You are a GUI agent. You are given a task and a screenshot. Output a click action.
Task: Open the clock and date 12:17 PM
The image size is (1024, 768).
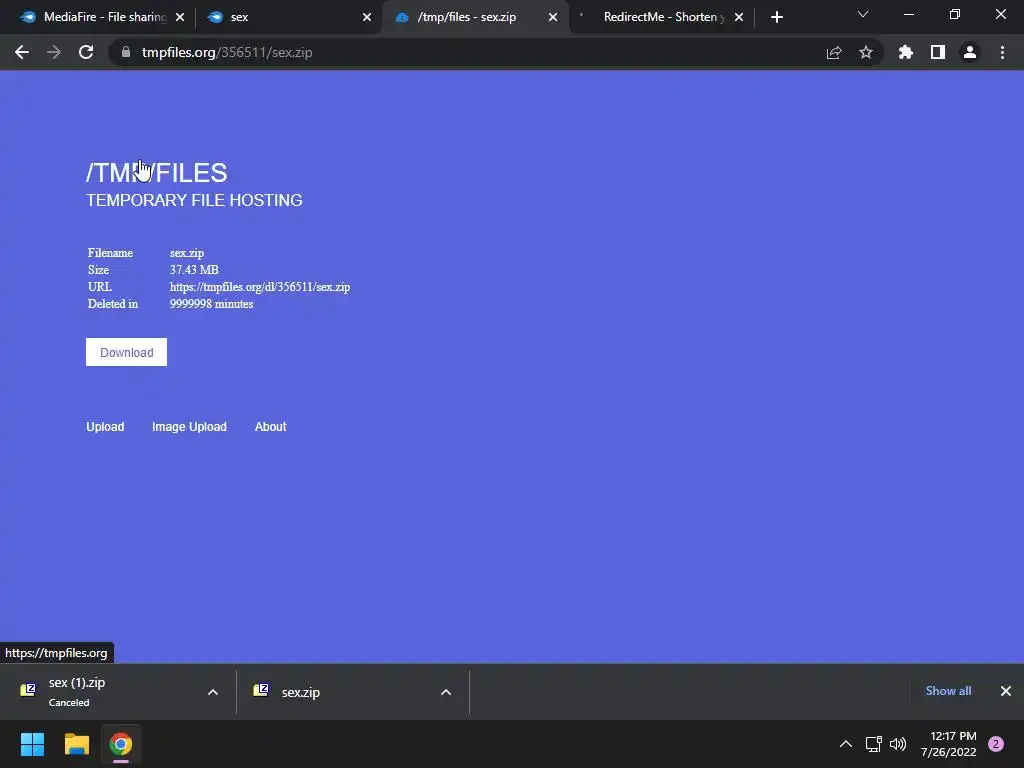tap(949, 744)
